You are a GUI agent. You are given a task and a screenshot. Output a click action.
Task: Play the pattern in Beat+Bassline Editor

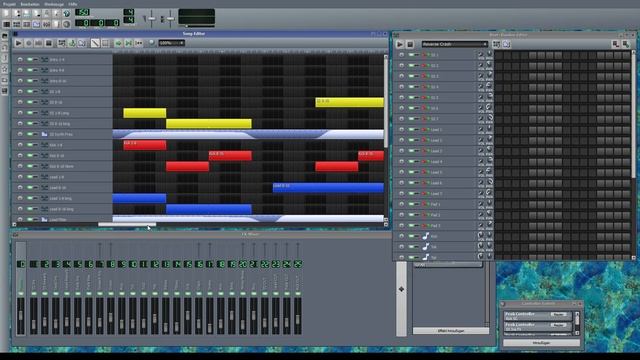tap(400, 44)
